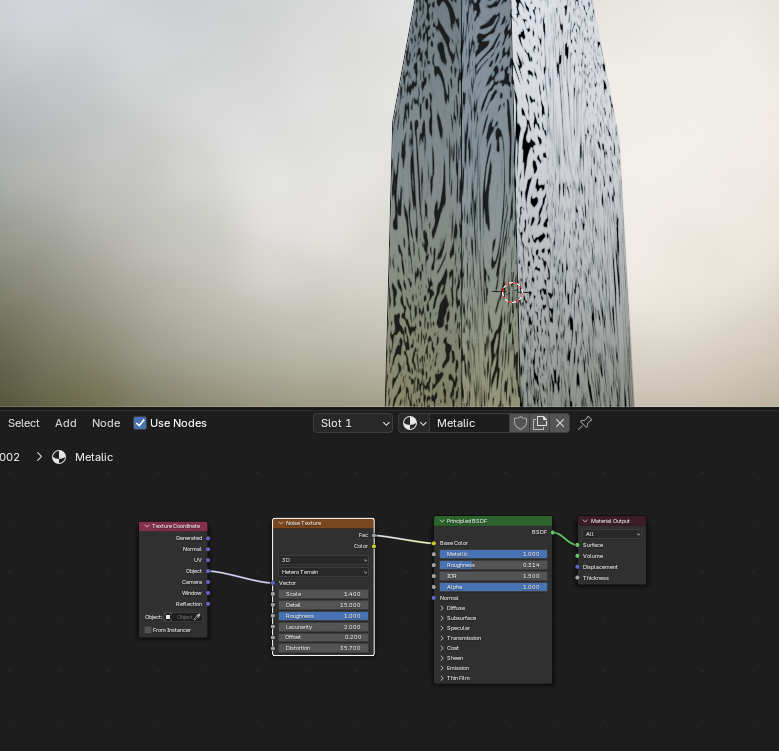Open the material browse sphere icon
This screenshot has width=779, height=751.
(414, 423)
